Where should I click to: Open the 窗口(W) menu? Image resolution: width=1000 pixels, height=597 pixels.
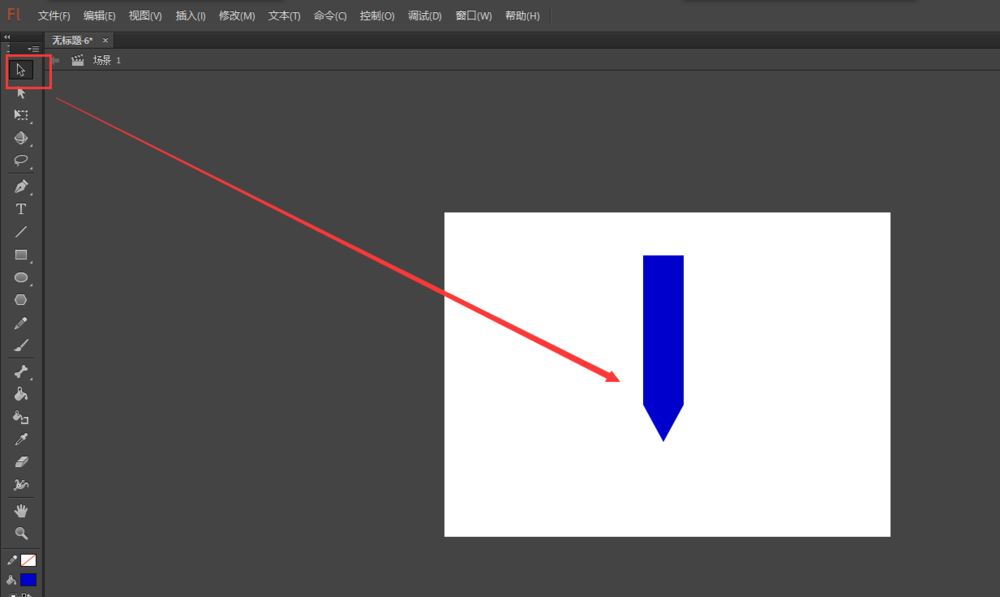(473, 16)
